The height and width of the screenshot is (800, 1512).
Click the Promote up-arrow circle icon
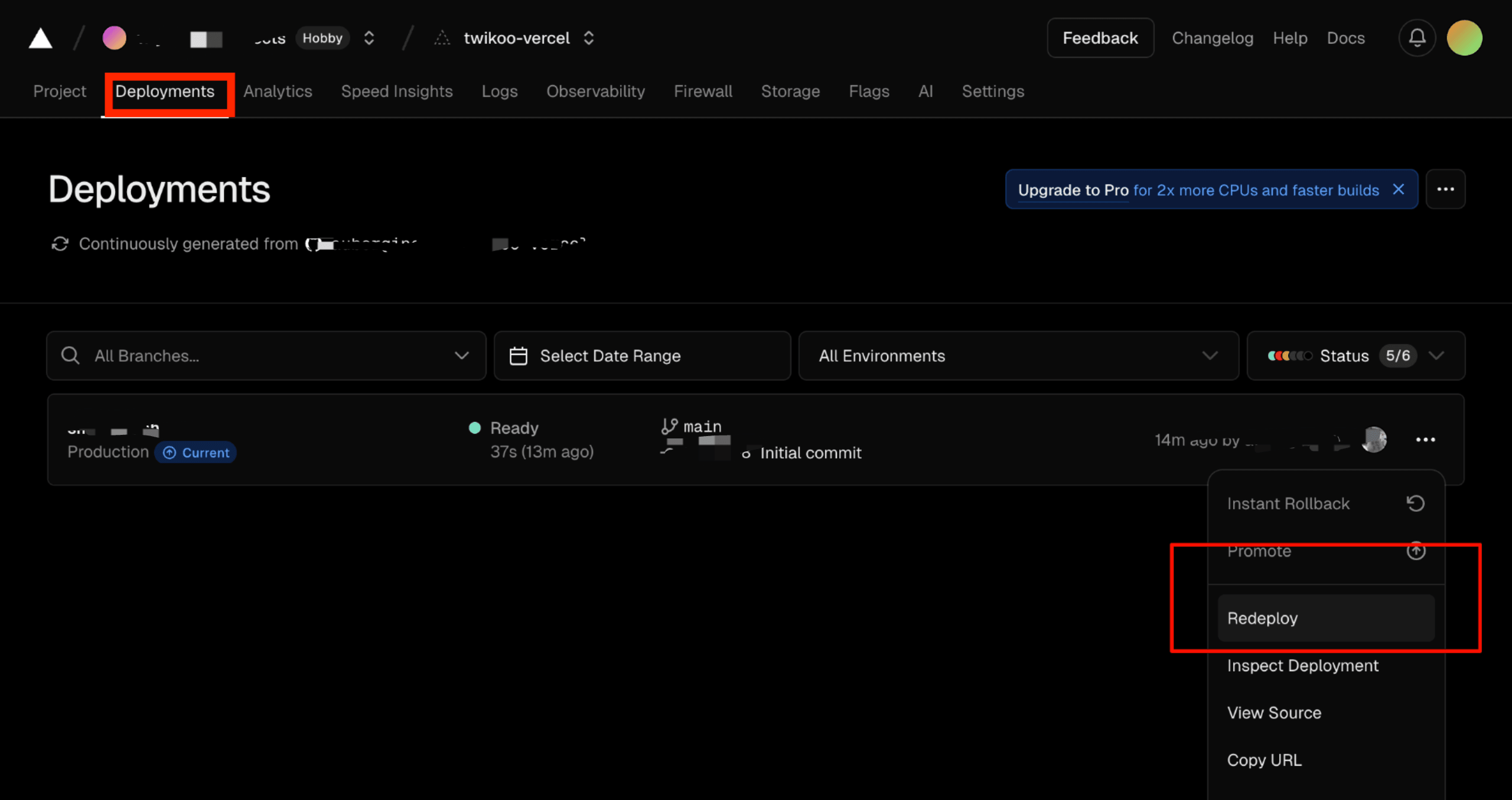pos(1416,551)
